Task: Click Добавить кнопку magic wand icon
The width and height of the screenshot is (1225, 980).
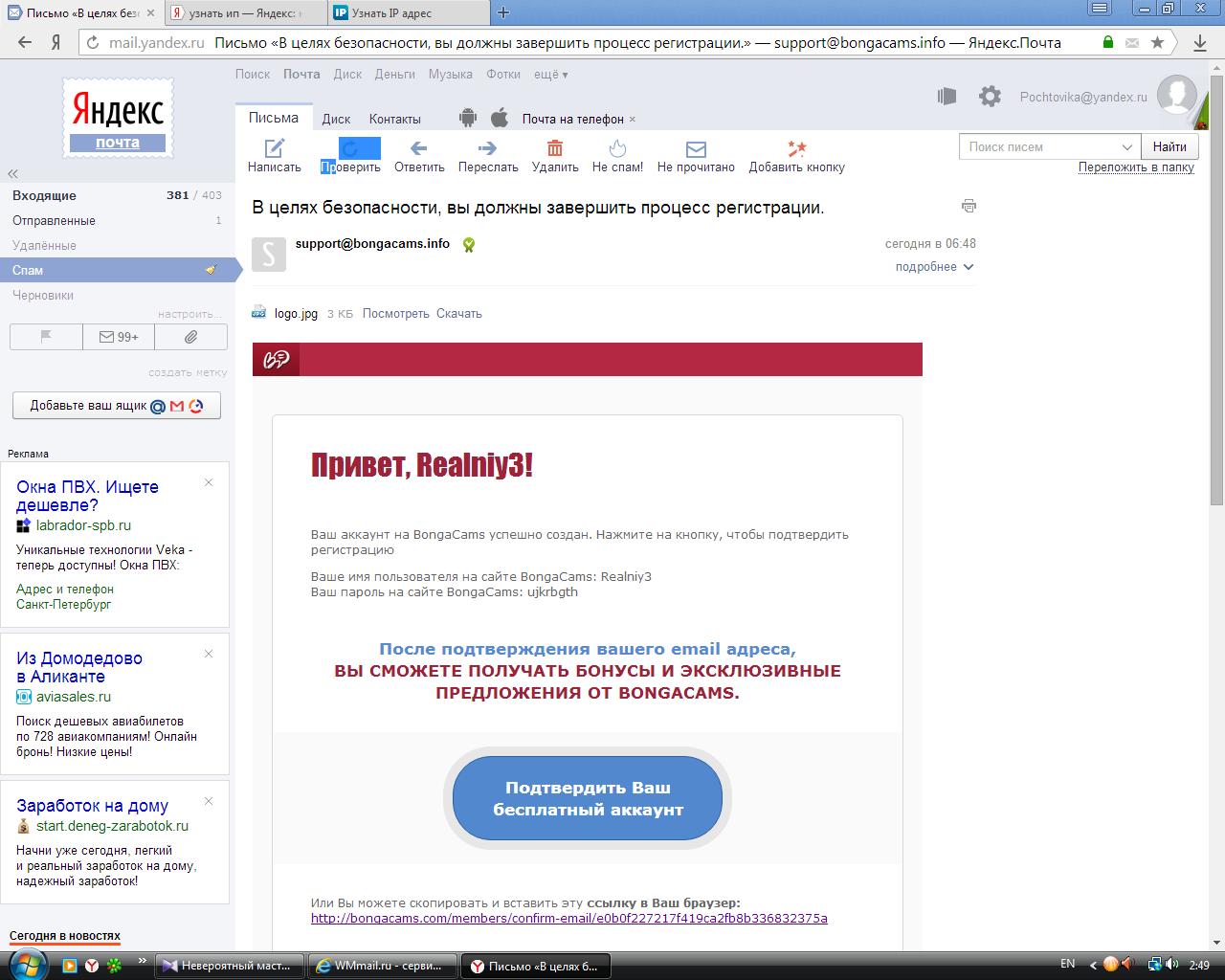Action: pos(796,148)
